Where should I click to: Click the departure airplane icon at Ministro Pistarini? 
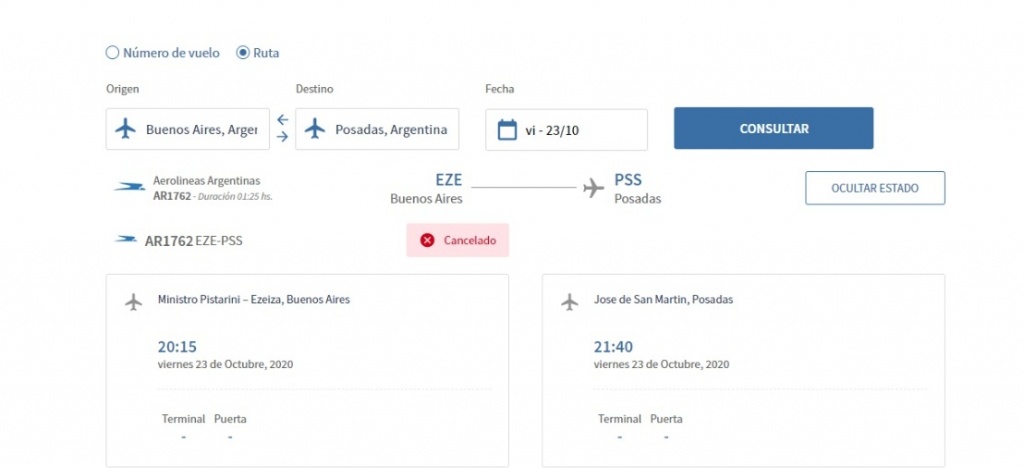coord(134,301)
